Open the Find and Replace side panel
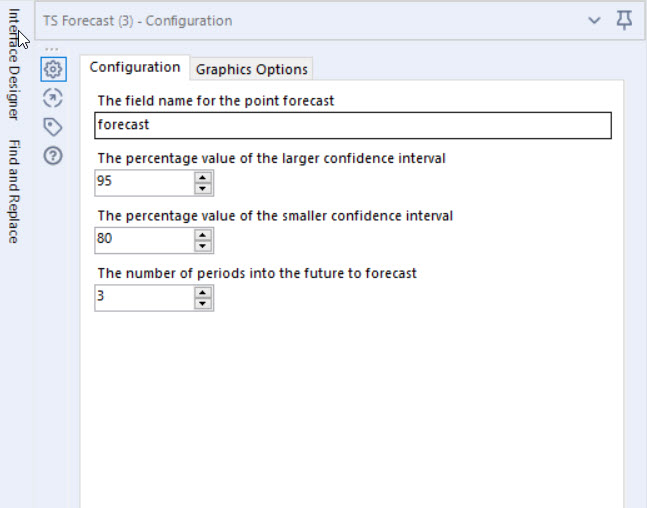The height and width of the screenshot is (508, 647). click(14, 191)
